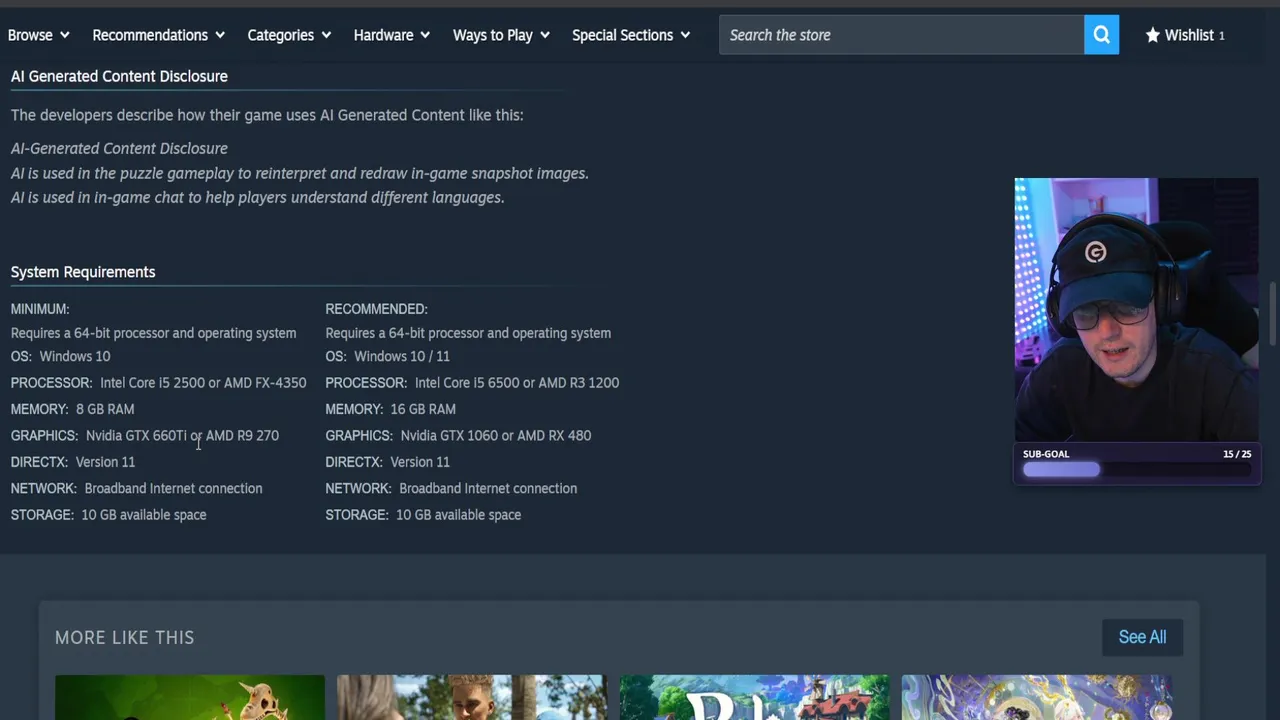The image size is (1280, 720).
Task: Open the Browse dropdown menu
Action: tap(38, 35)
